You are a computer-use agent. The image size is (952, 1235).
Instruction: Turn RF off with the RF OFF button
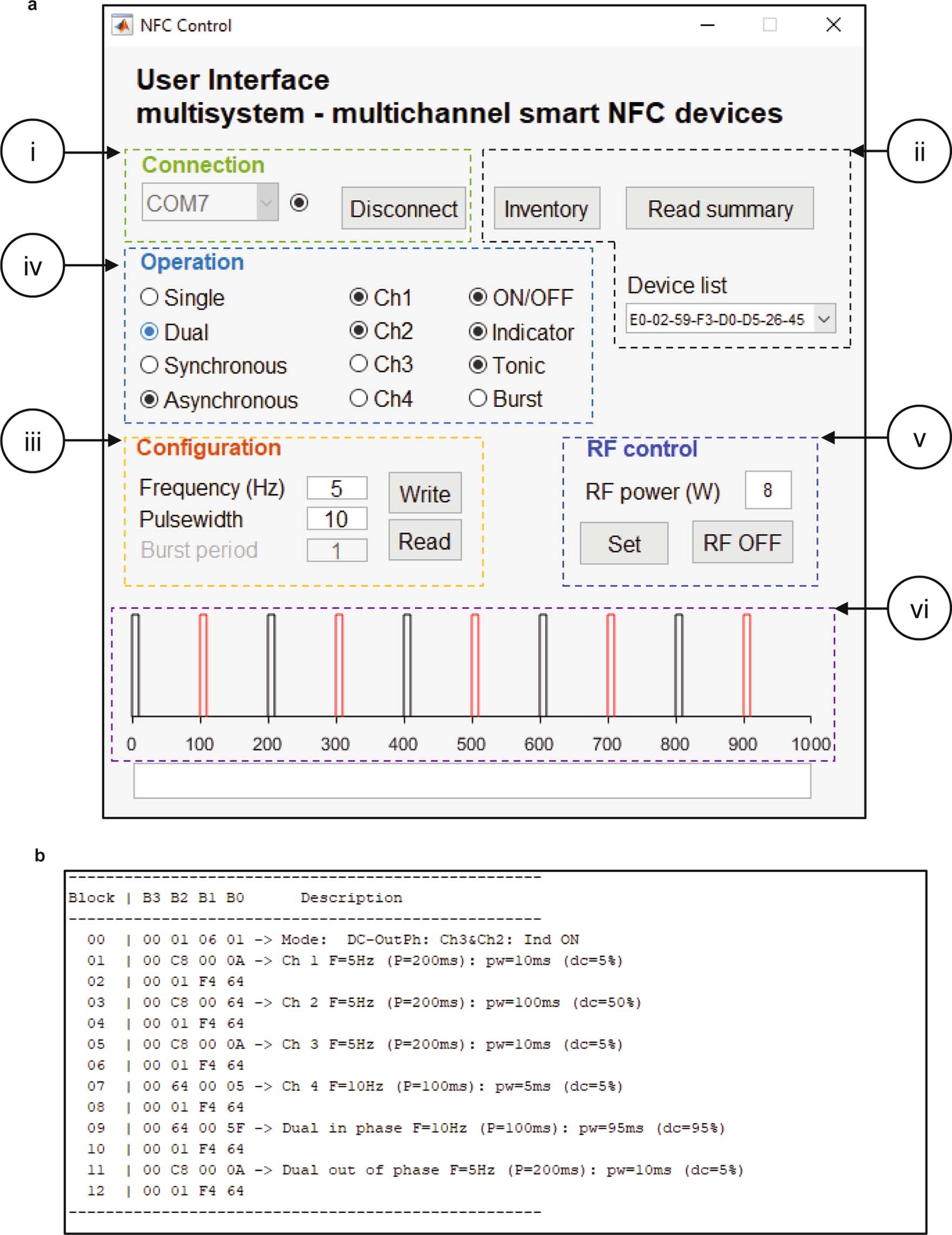click(x=742, y=543)
